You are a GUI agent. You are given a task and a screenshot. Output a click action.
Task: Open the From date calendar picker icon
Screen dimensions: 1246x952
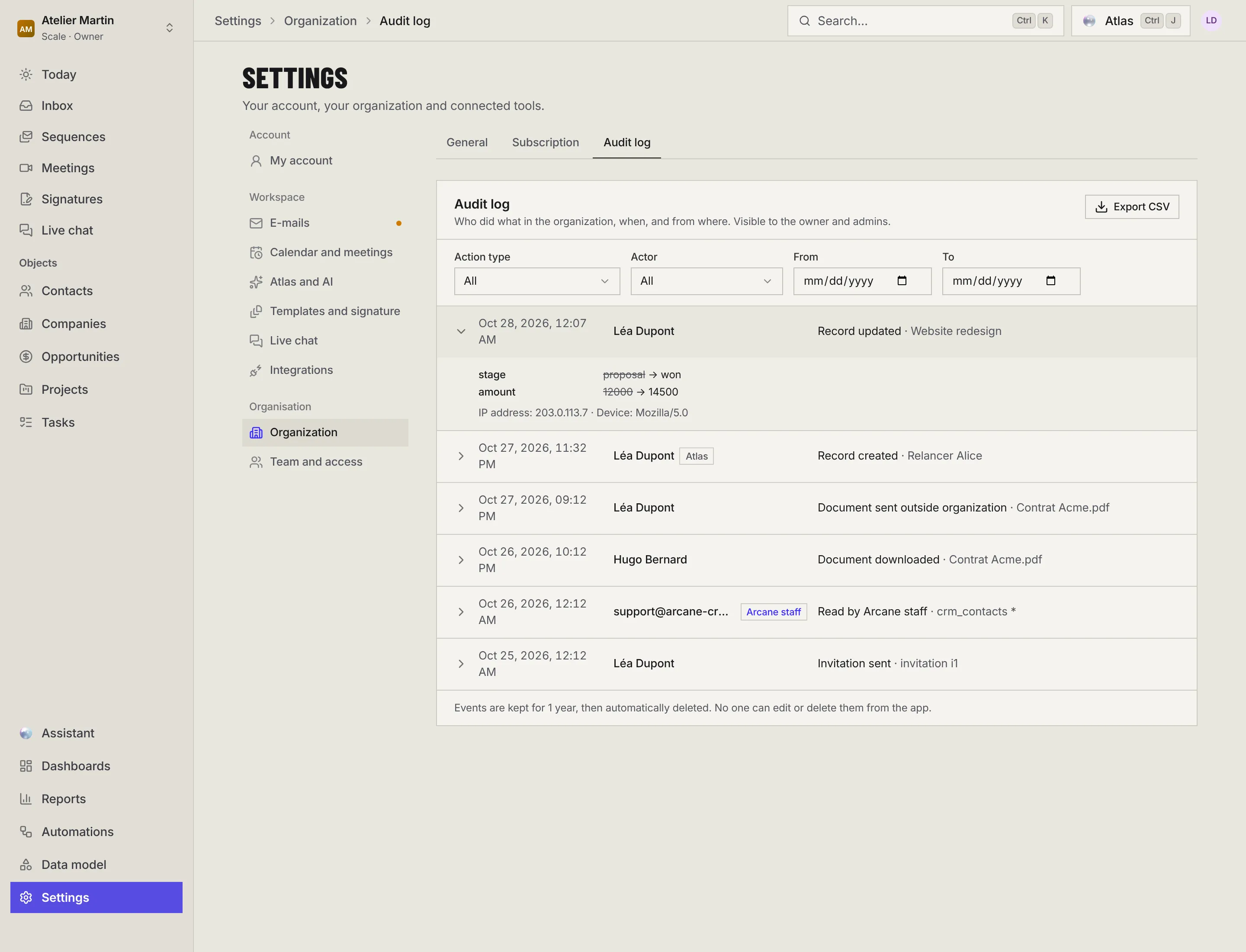coord(902,280)
